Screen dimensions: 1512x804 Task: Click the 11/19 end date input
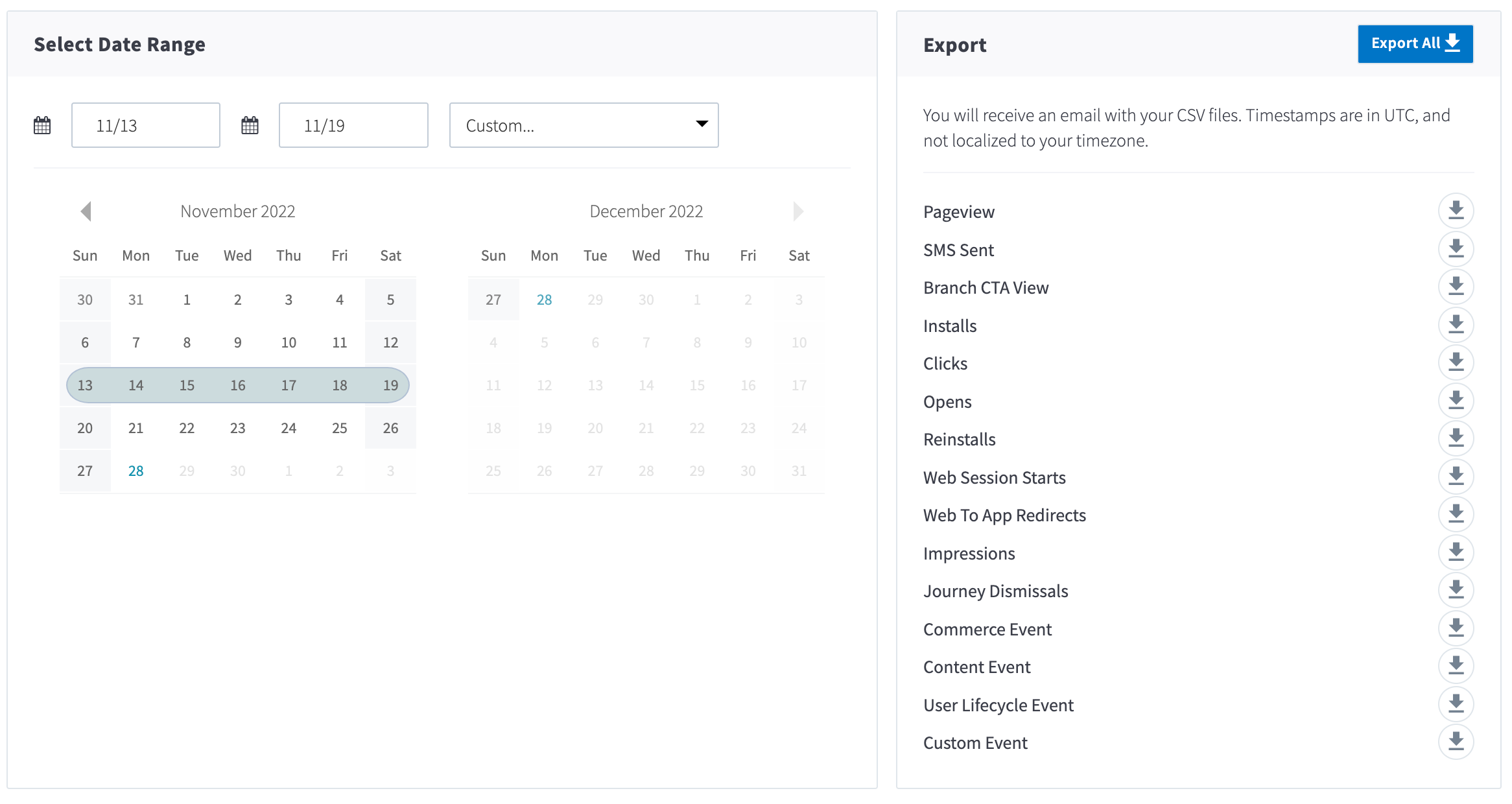click(x=353, y=125)
